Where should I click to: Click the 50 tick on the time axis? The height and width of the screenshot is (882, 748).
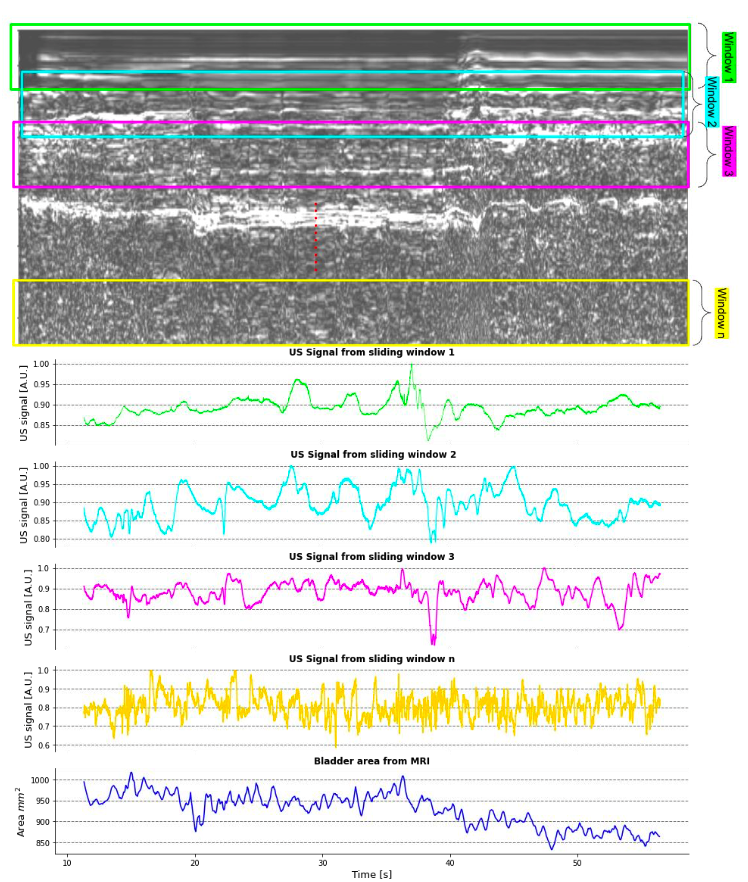pyautogui.click(x=577, y=862)
